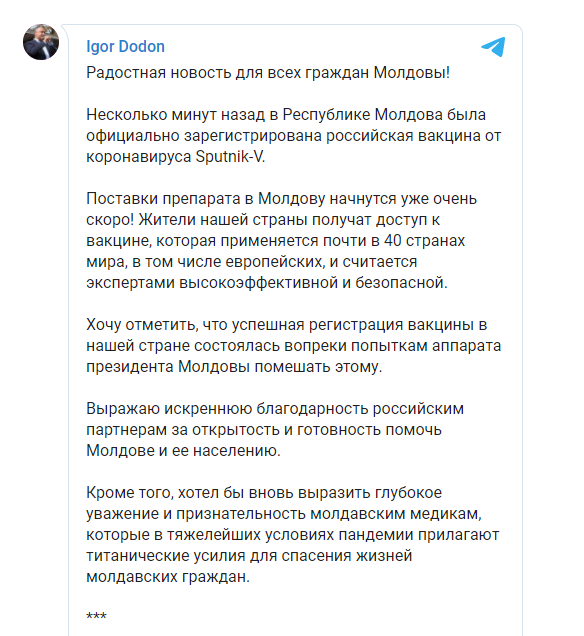Click the line 'партнерам за открытость и готовность помочь'

click(264, 430)
